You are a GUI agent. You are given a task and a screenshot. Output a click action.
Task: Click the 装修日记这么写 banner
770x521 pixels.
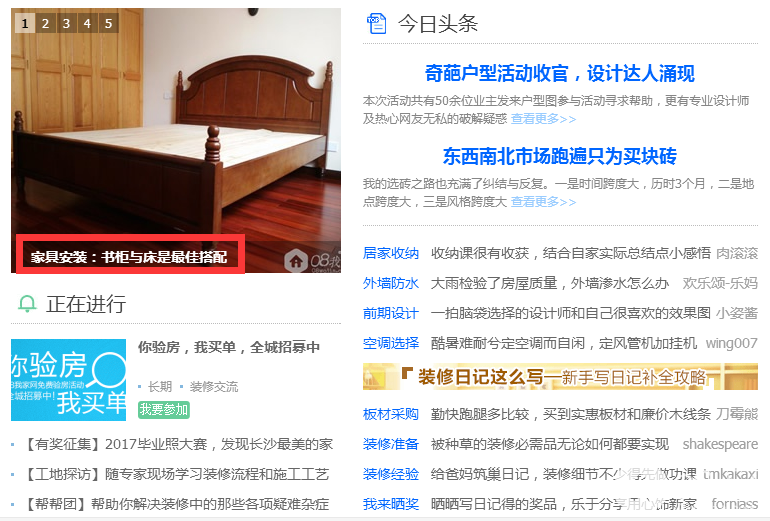560,377
